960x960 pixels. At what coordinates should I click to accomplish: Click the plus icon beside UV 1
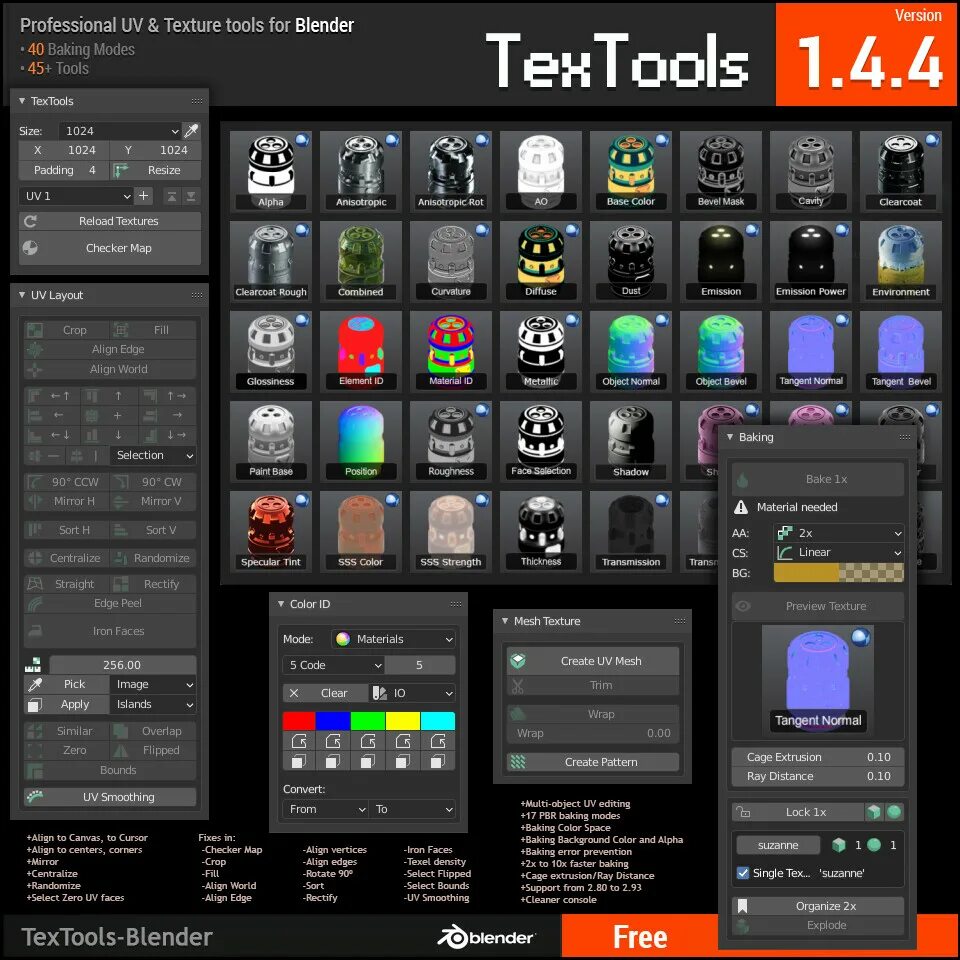tap(143, 196)
